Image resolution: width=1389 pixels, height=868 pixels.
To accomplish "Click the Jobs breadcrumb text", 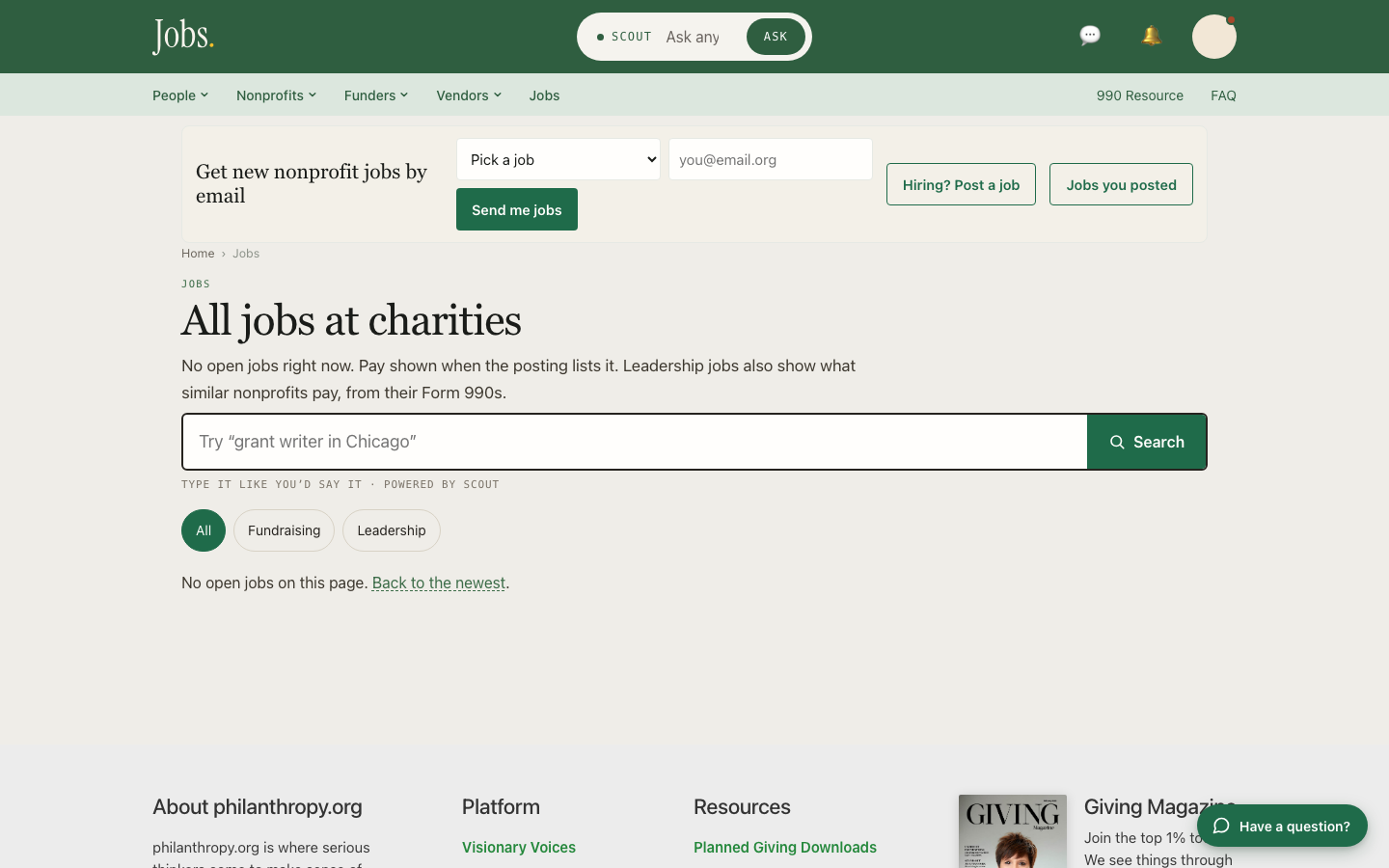I will (x=246, y=254).
